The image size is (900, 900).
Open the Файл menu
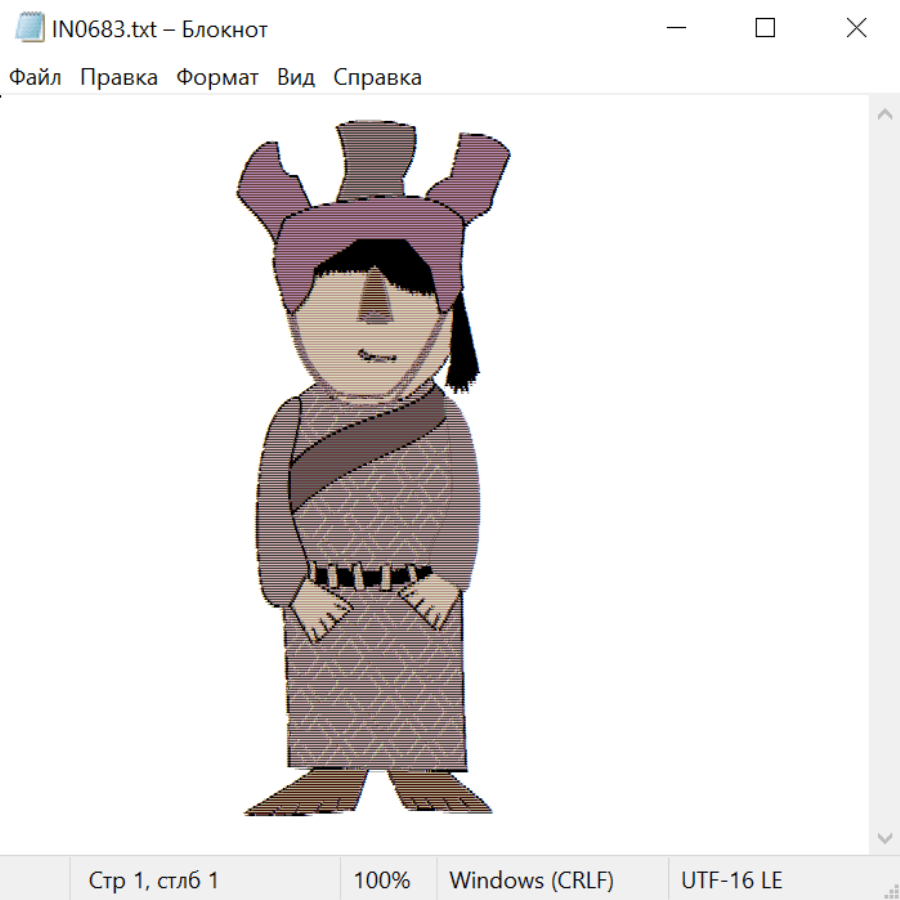click(35, 78)
